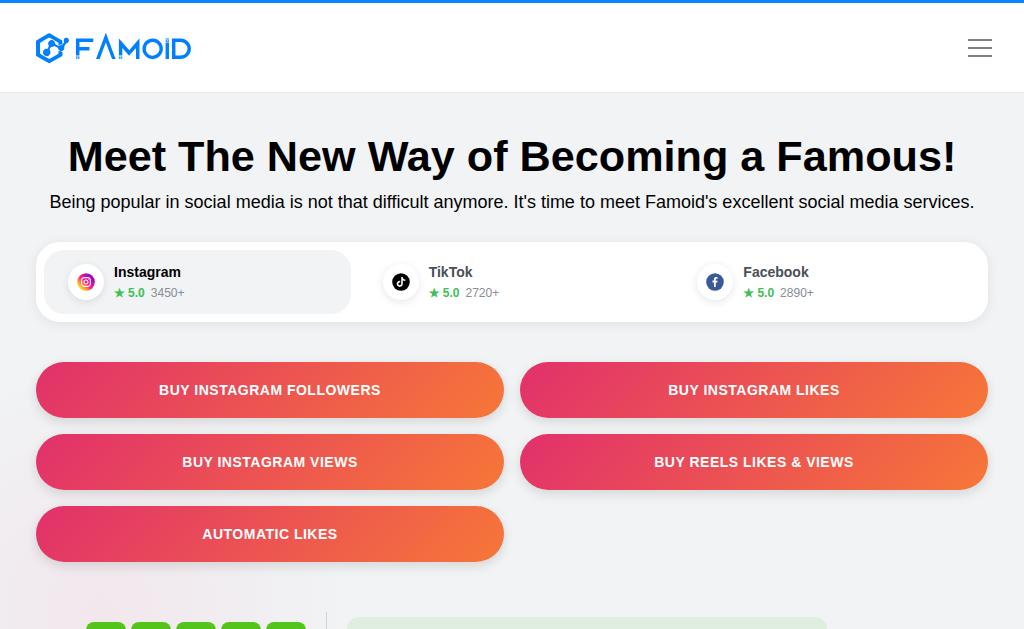Choose Buy Reels Likes & Views

[754, 462]
